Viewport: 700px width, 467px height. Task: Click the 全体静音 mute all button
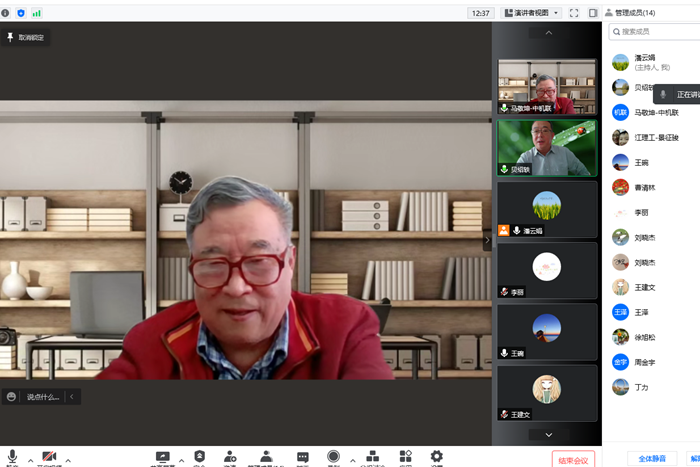click(651, 459)
